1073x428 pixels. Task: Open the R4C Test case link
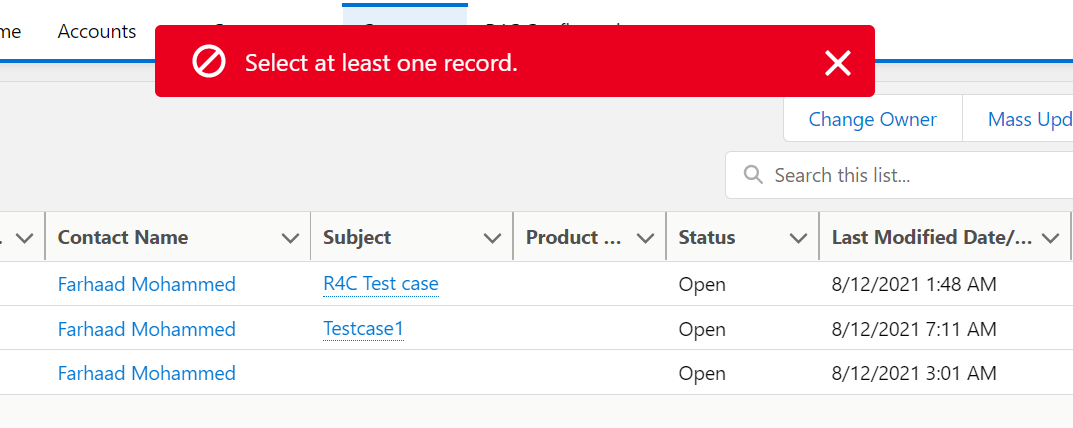pos(380,284)
